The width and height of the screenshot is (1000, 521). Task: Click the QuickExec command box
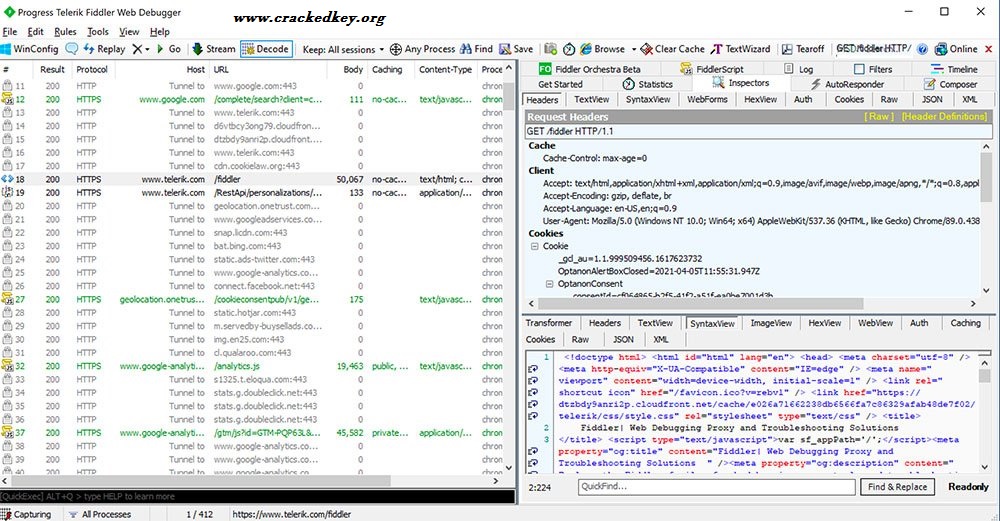point(258,496)
